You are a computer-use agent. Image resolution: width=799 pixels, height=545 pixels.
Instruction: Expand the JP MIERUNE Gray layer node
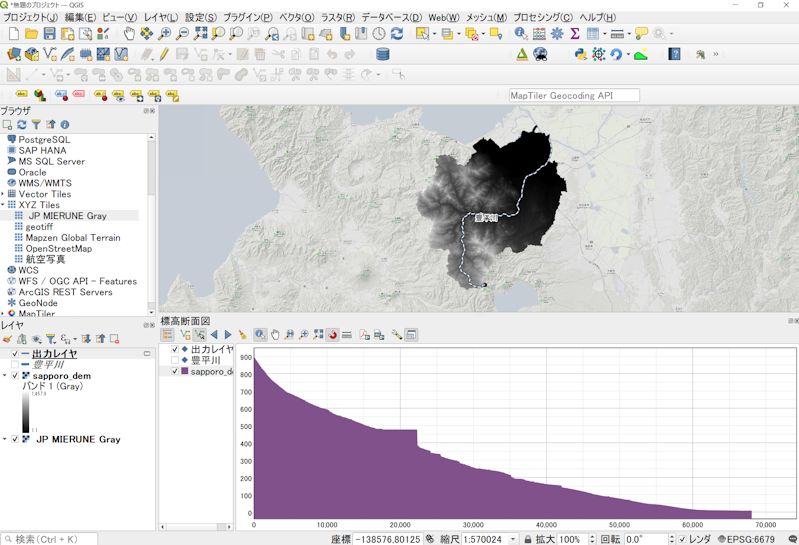[x=5, y=439]
